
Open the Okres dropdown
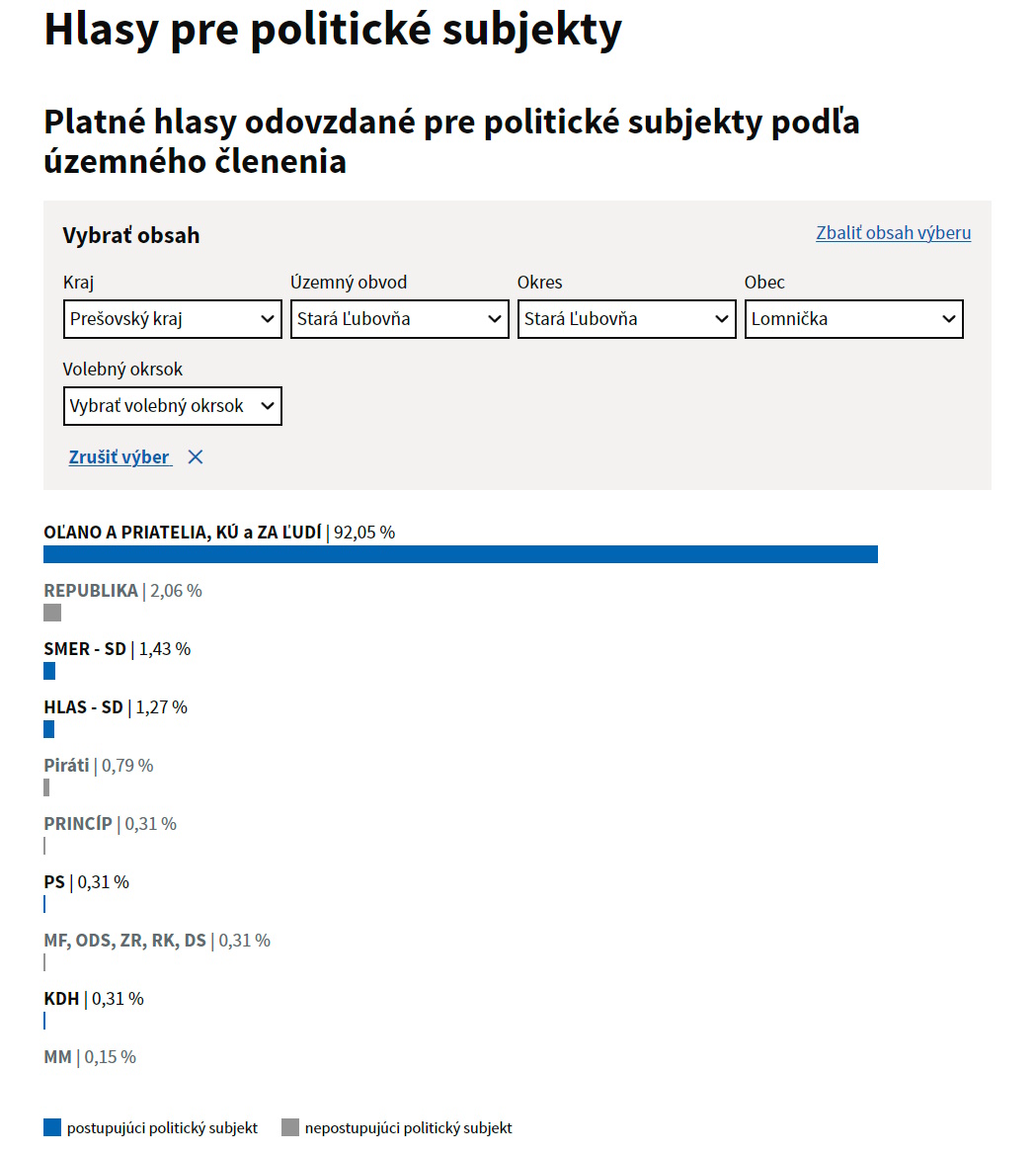point(627,319)
